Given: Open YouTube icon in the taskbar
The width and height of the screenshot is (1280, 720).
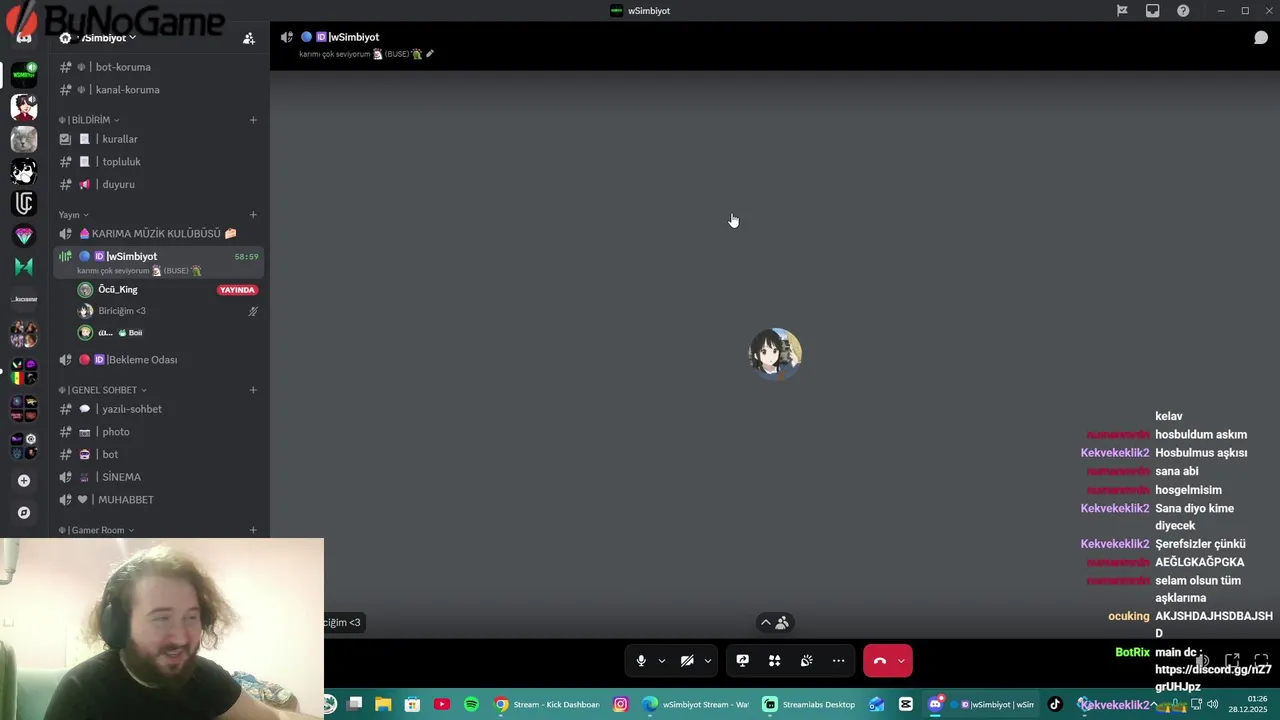Looking at the screenshot, I should coord(442,705).
